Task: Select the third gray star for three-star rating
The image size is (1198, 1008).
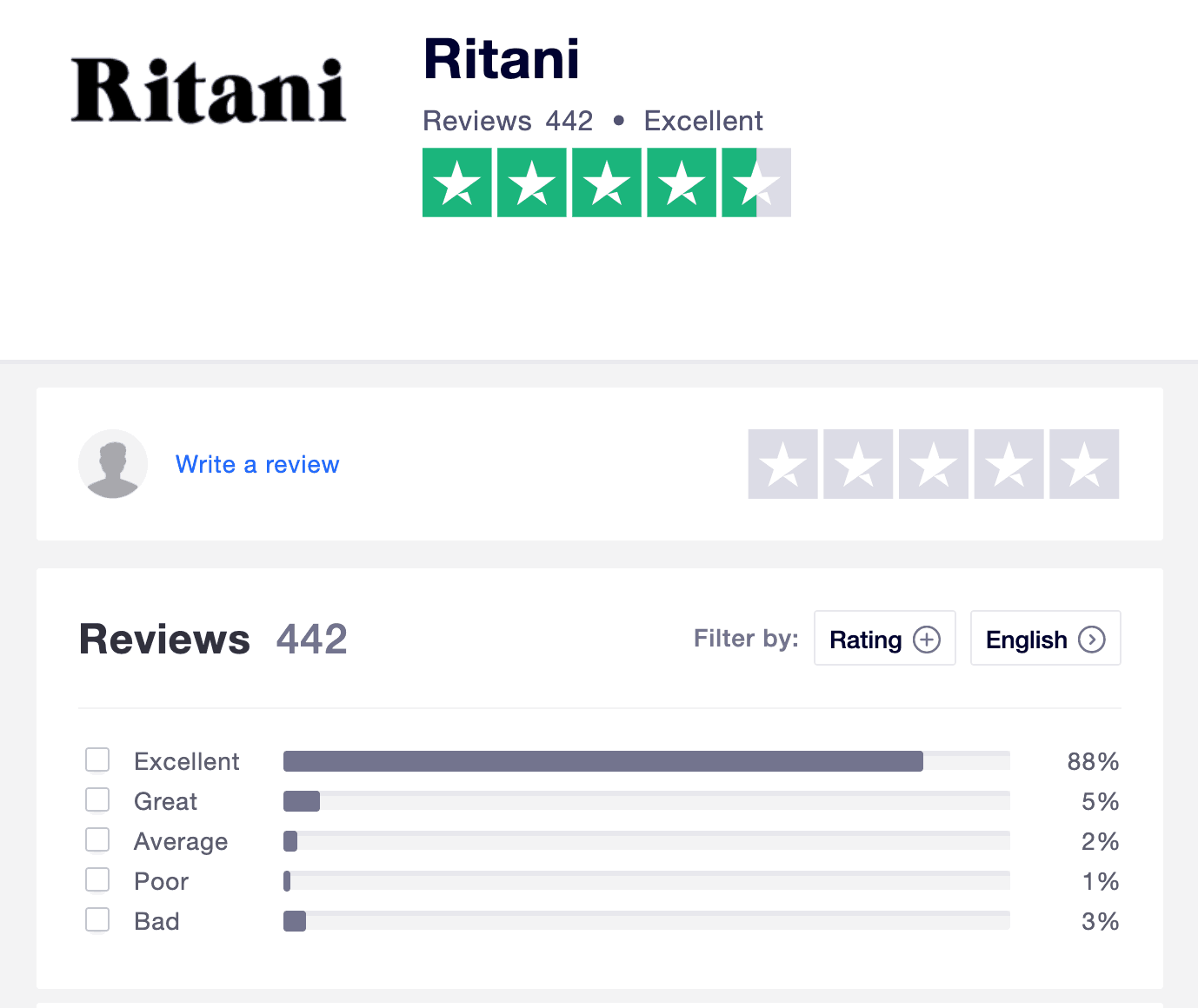Action: tap(933, 464)
